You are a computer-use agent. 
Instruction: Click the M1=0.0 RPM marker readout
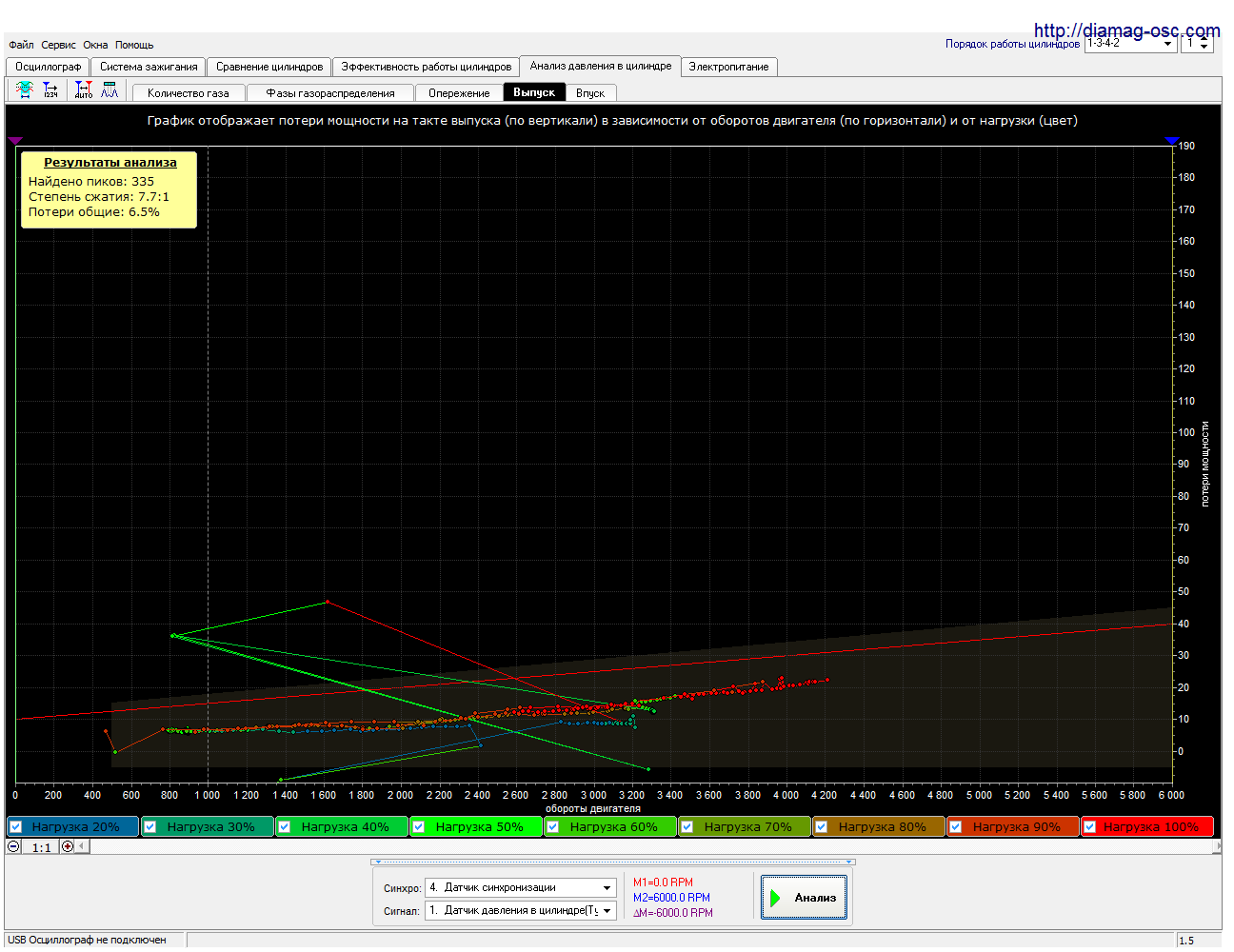[x=664, y=883]
